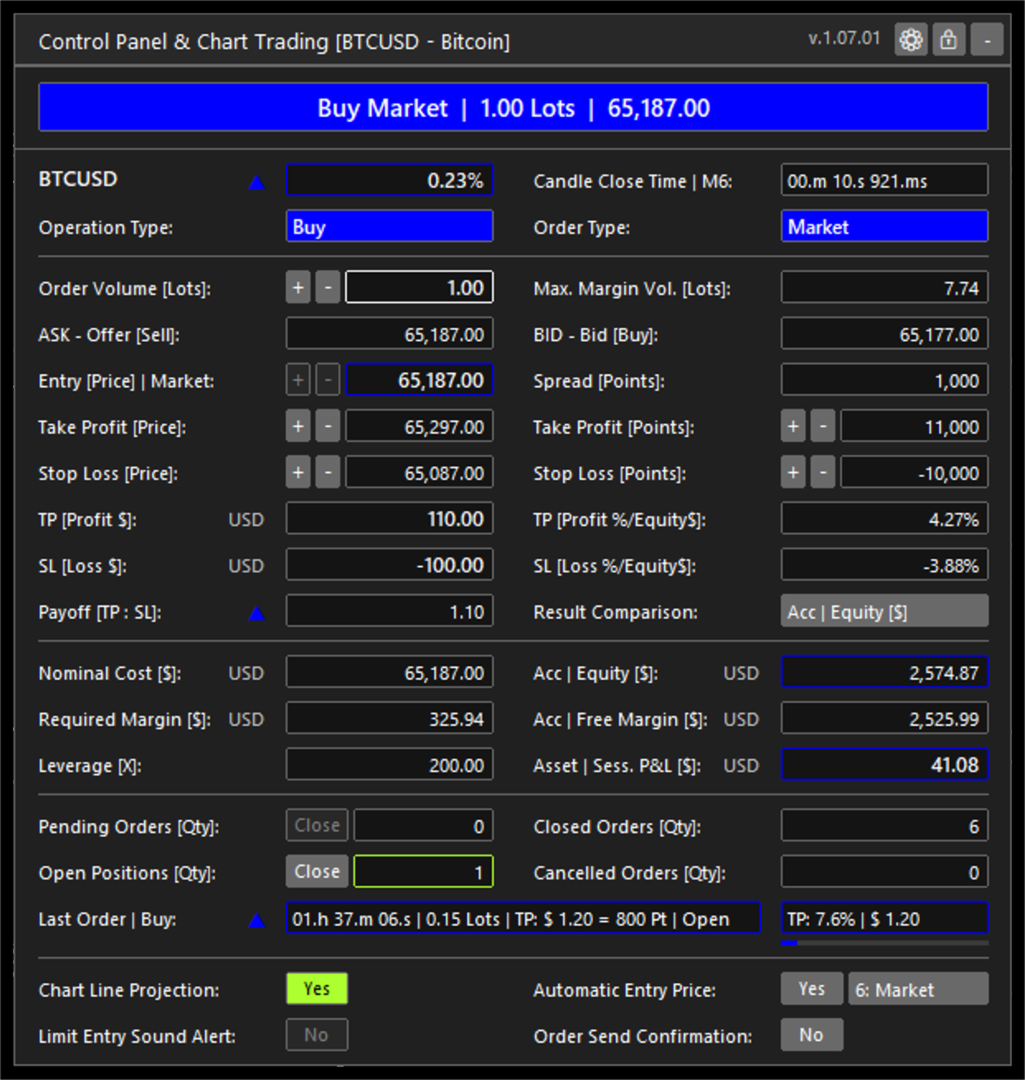The image size is (1025, 1080).
Task: Toggle Chart Line Projection Yes button
Action: point(317,988)
